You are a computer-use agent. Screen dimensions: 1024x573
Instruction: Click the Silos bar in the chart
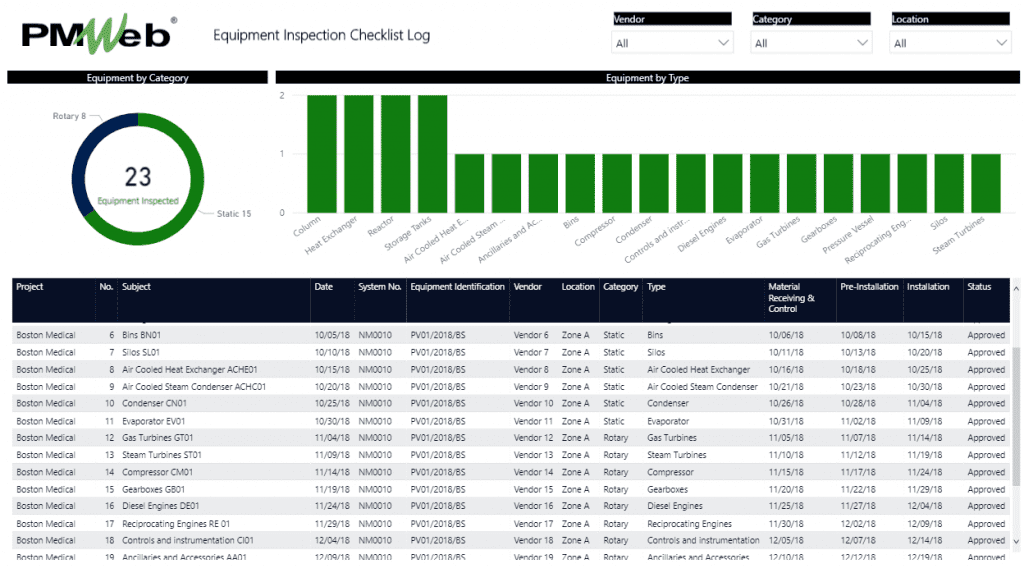tap(949, 183)
